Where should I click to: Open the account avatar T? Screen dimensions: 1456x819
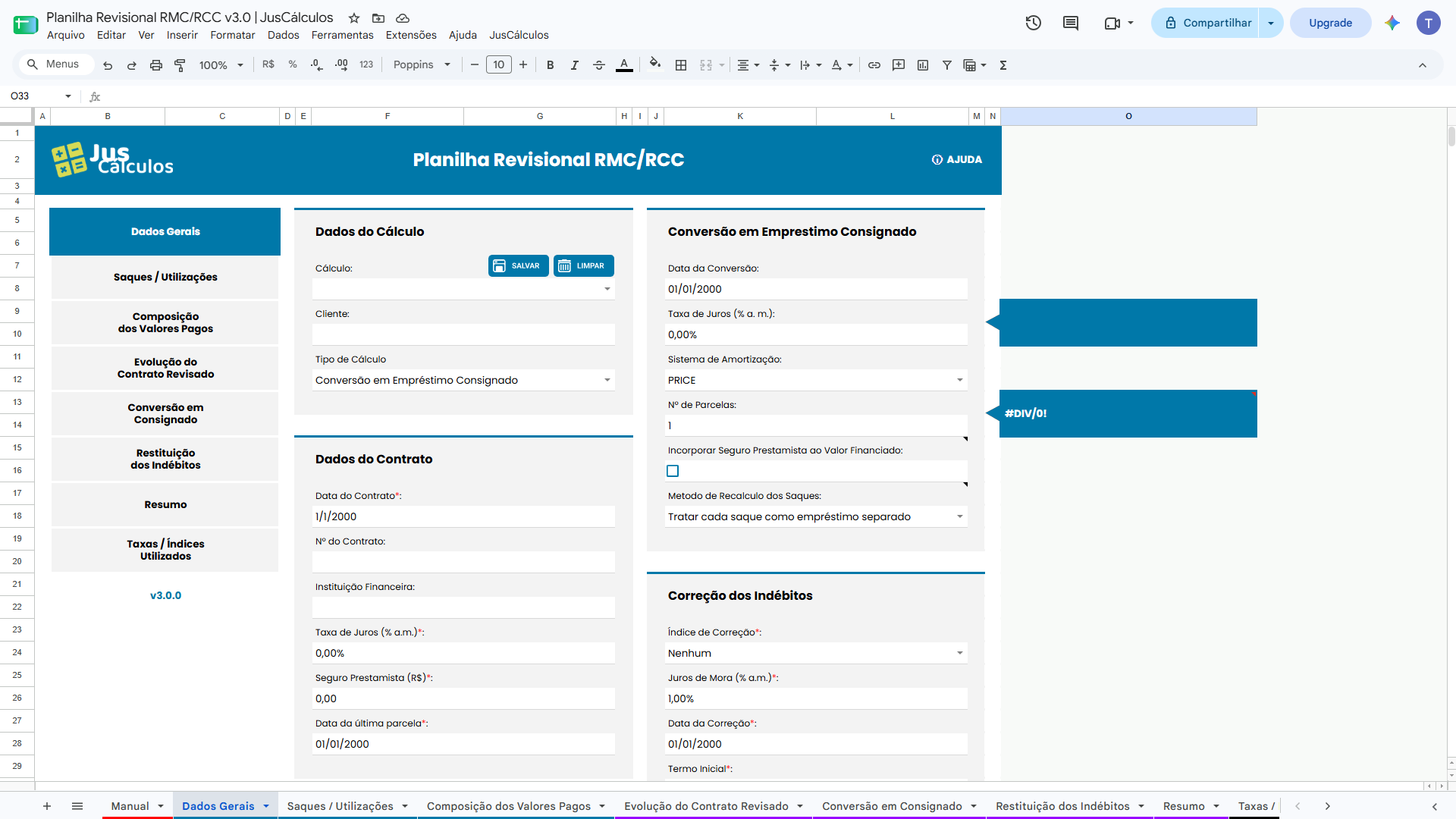coord(1429,23)
